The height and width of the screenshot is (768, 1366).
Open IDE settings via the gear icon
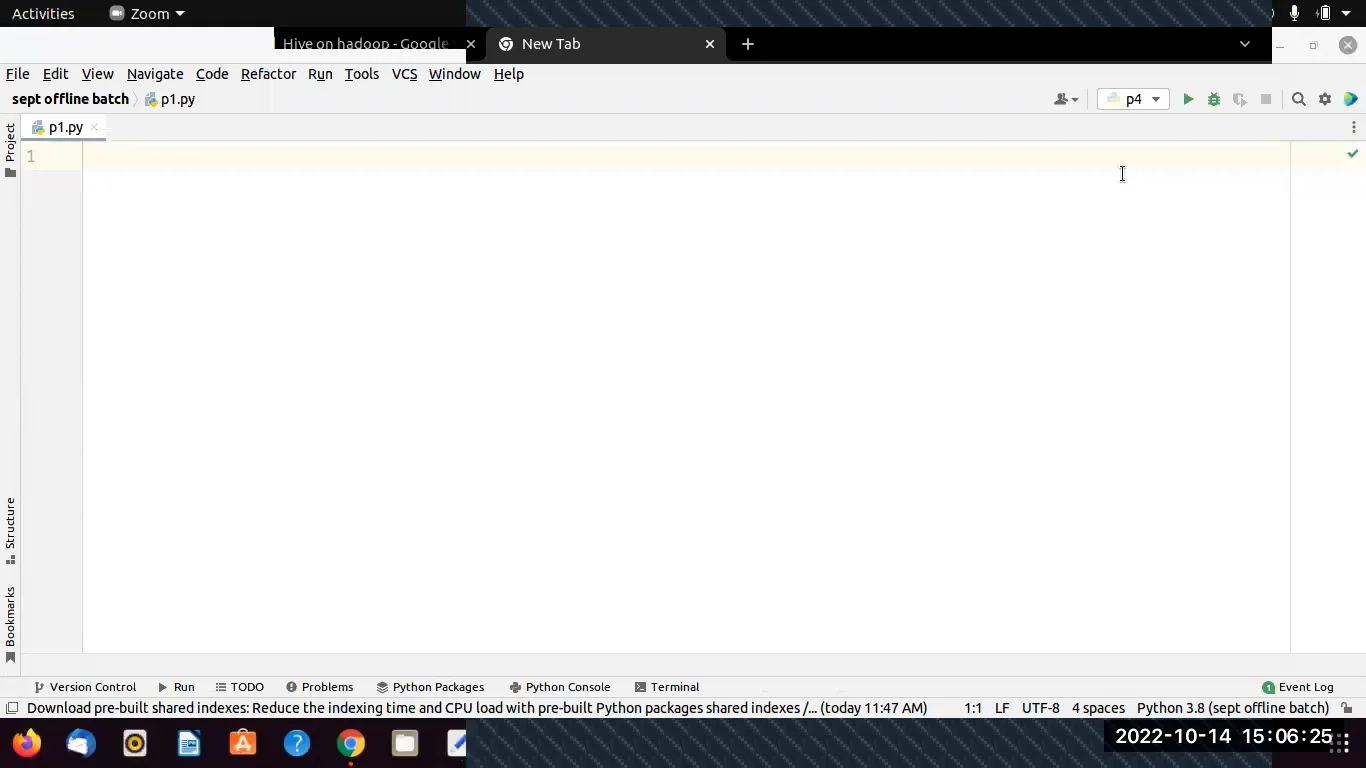[1325, 99]
